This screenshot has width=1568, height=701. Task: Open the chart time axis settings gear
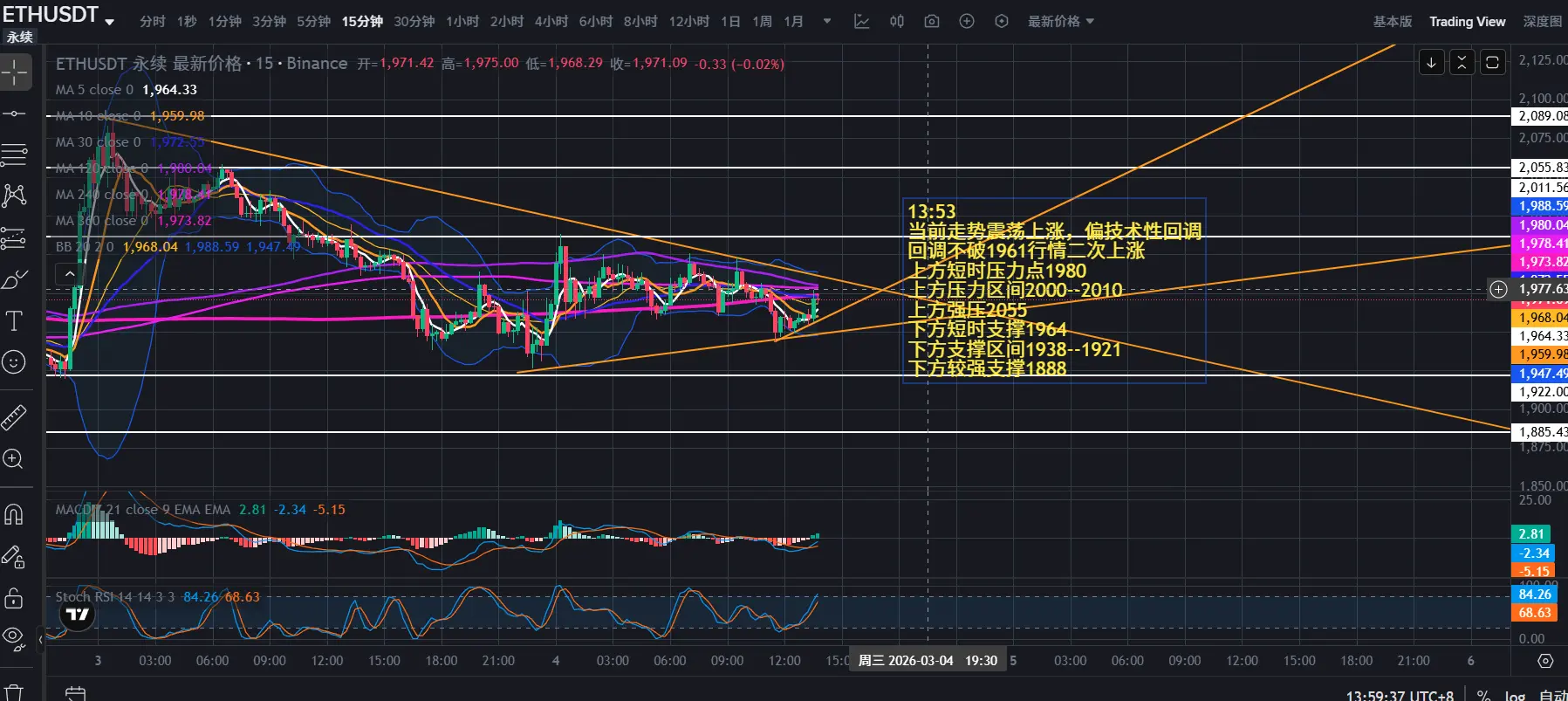coord(1545,661)
